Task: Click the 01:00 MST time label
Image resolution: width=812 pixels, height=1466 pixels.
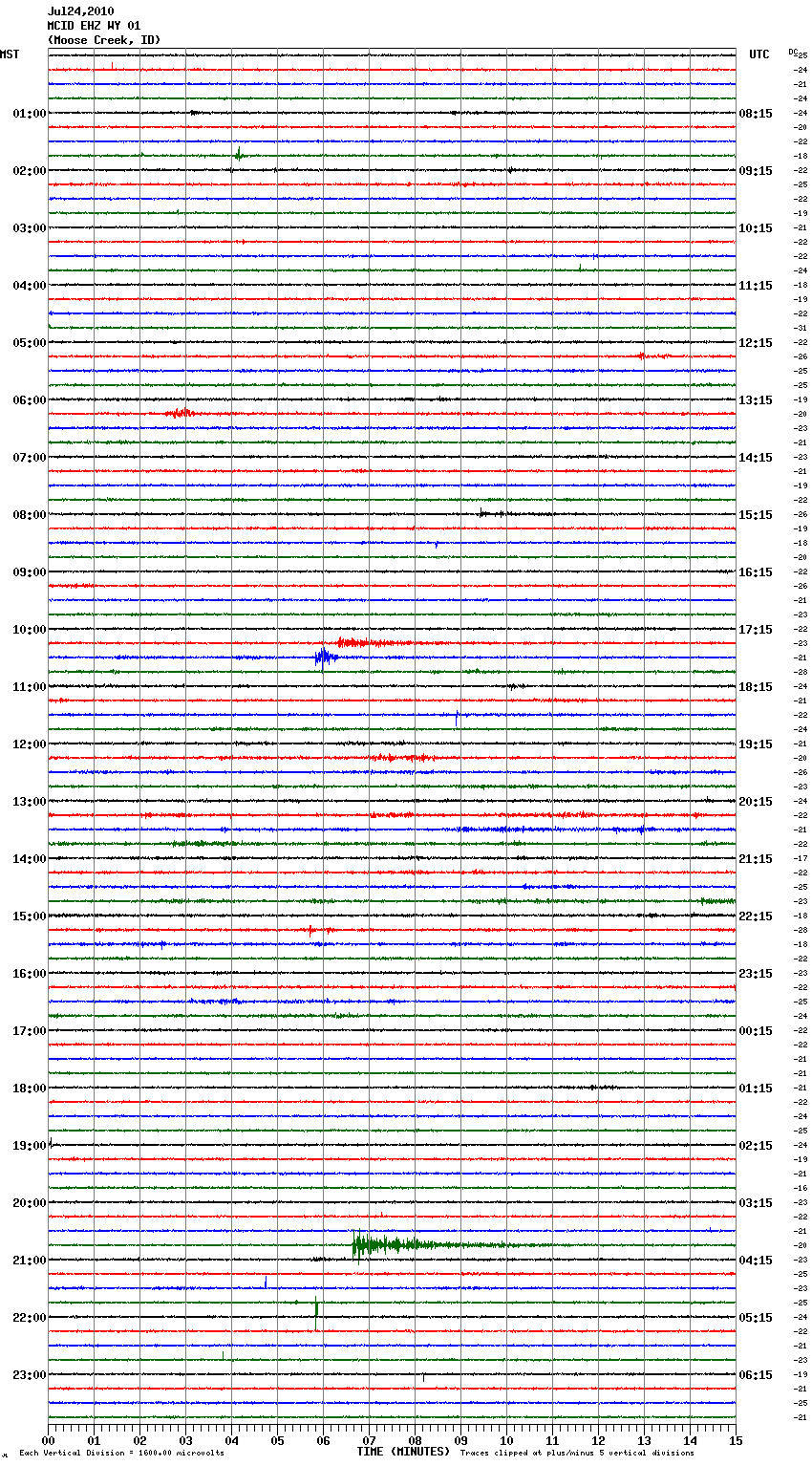Action: [30, 114]
